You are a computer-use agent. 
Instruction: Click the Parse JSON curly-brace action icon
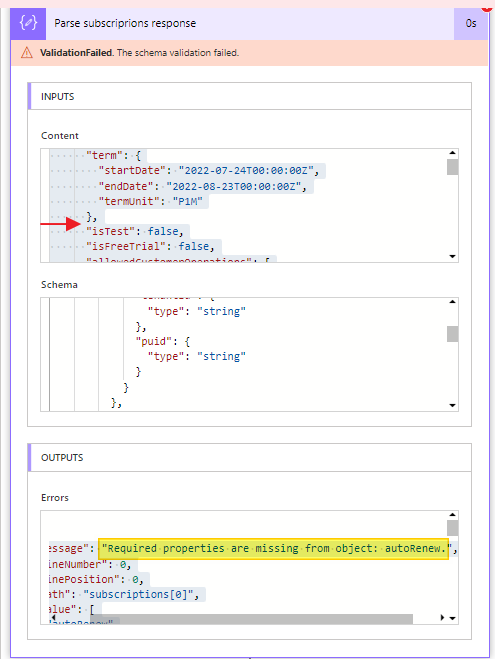click(x=28, y=24)
